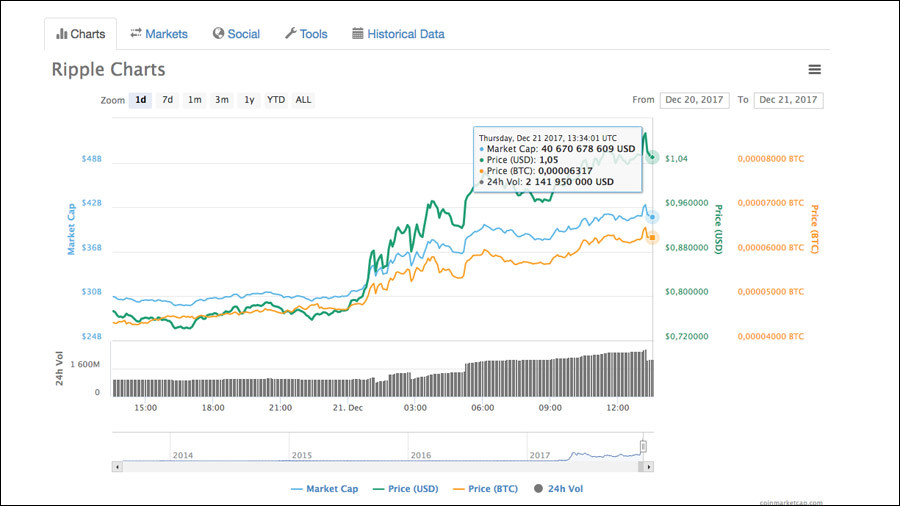Click the blue Market Cap marker dot
The height and width of the screenshot is (506, 900).
point(652,217)
